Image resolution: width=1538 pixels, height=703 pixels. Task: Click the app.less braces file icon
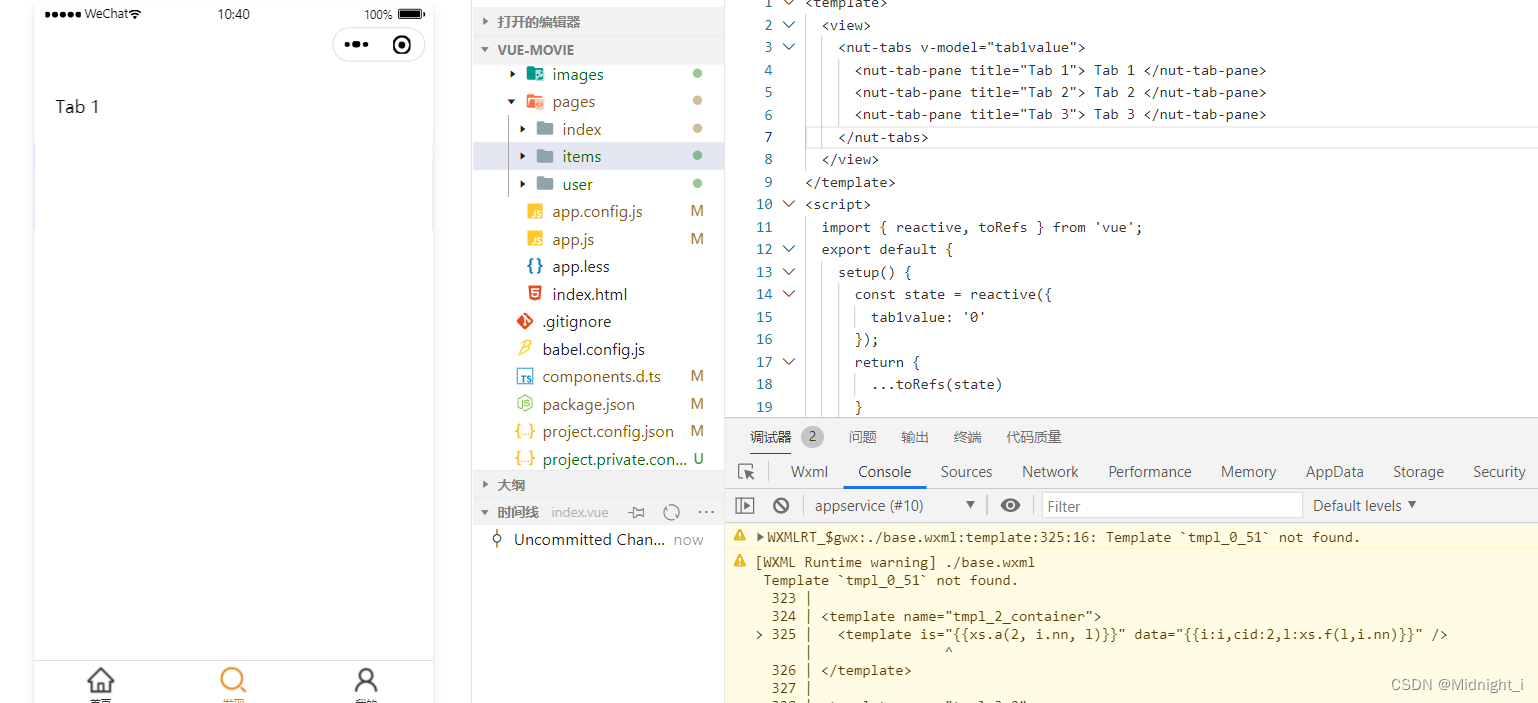pyautogui.click(x=535, y=266)
